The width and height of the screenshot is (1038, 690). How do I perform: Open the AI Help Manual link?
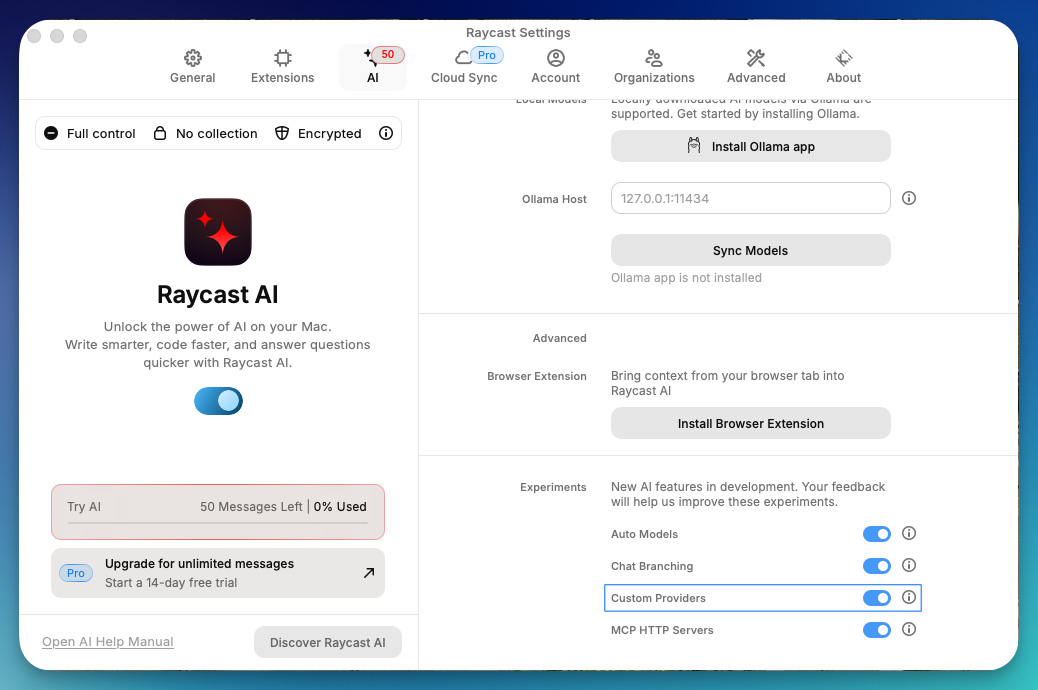107,641
